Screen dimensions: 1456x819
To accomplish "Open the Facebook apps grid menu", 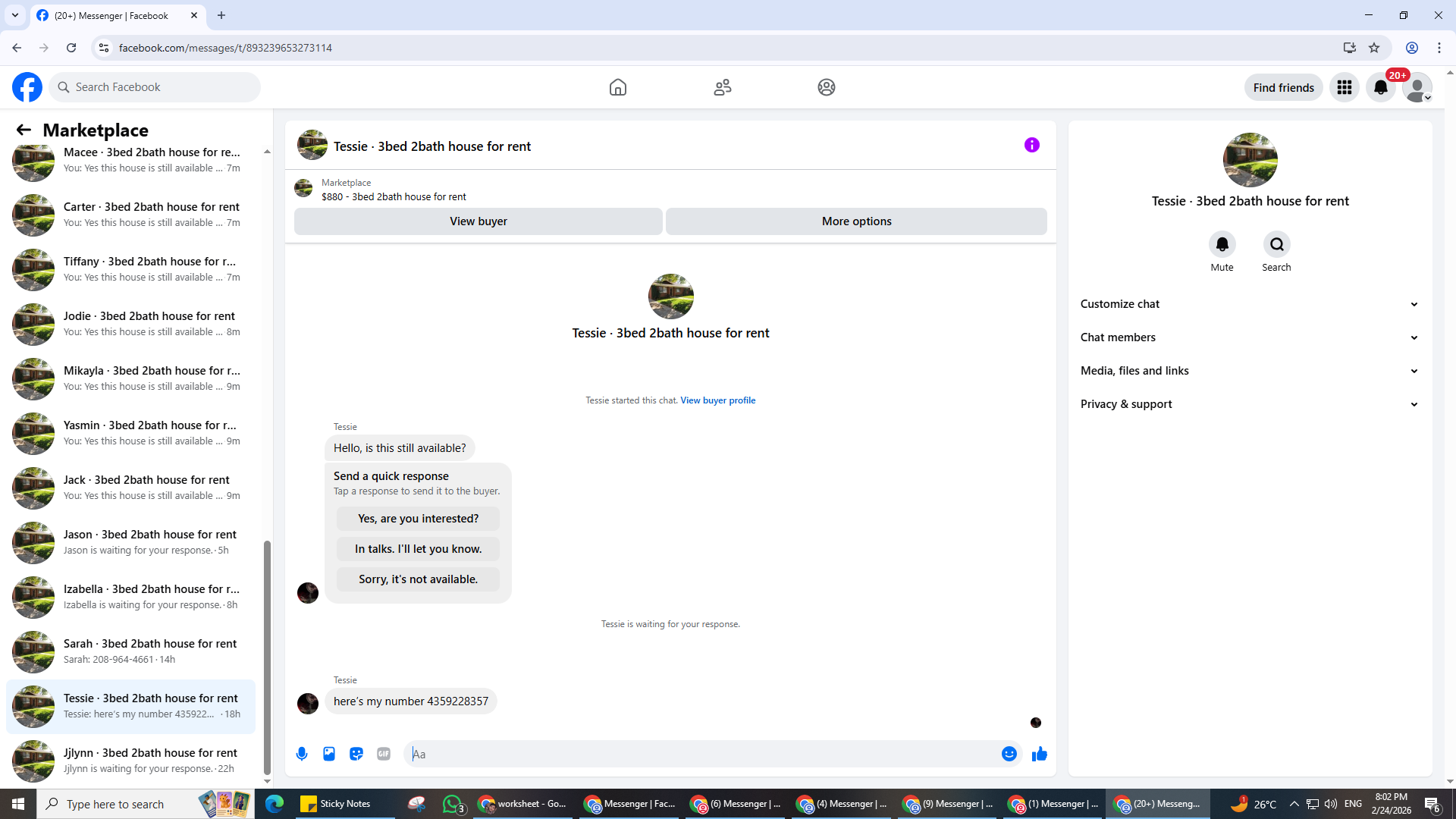I will click(1344, 87).
